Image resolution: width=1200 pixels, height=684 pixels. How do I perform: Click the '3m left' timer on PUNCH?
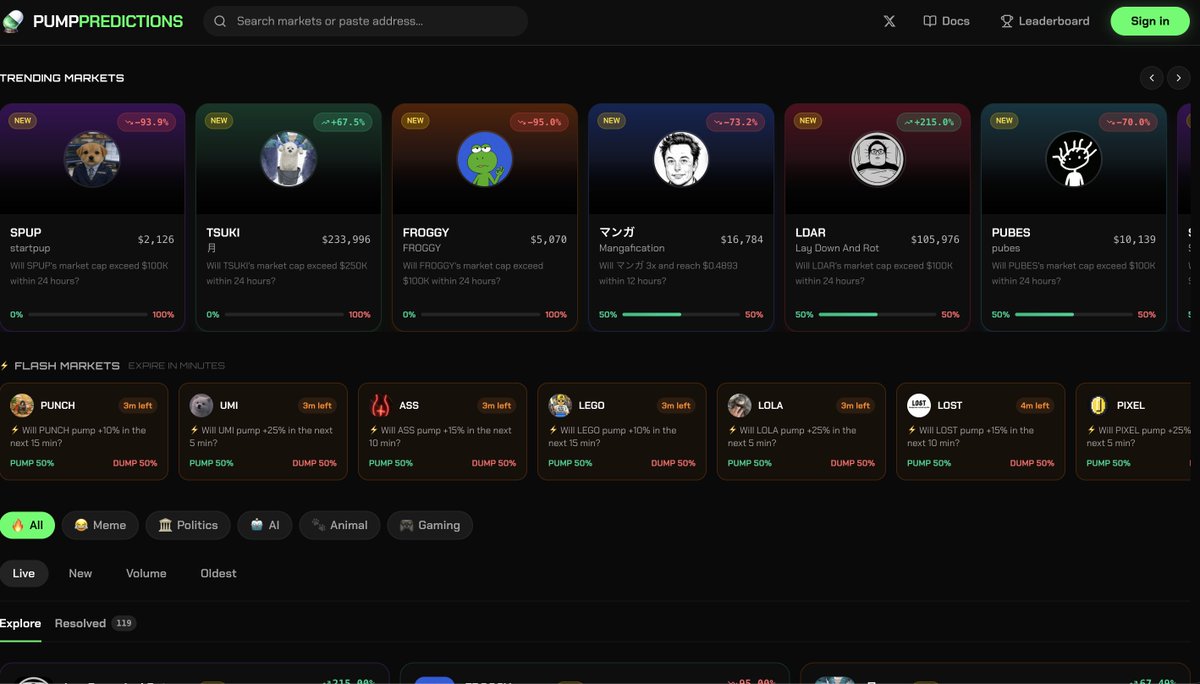pos(137,405)
